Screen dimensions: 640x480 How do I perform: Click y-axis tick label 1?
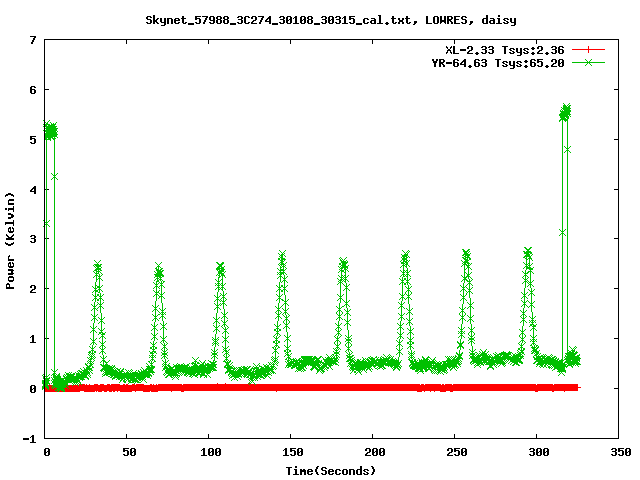pos(33,339)
